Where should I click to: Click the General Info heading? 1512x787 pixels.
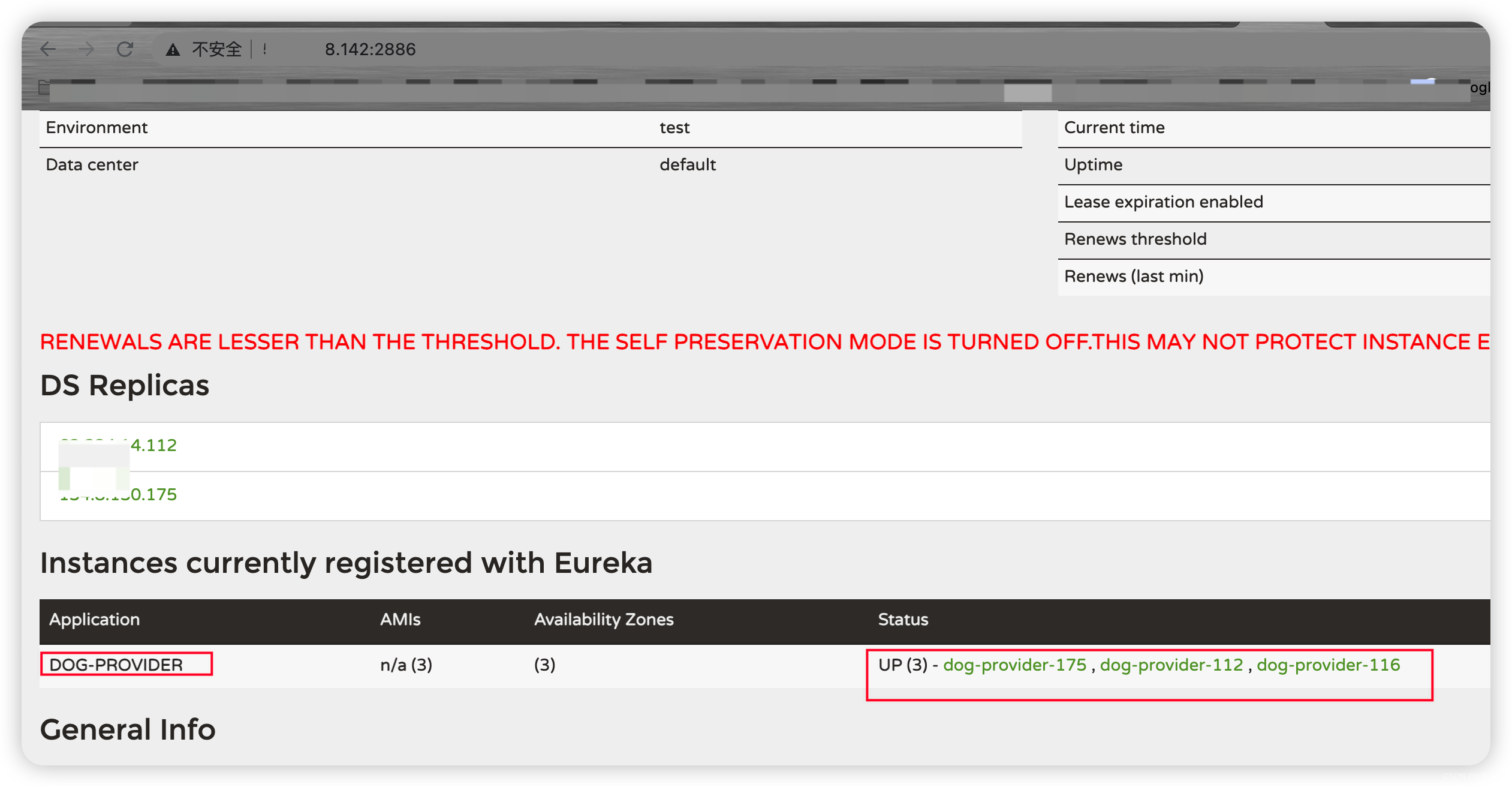[x=128, y=729]
